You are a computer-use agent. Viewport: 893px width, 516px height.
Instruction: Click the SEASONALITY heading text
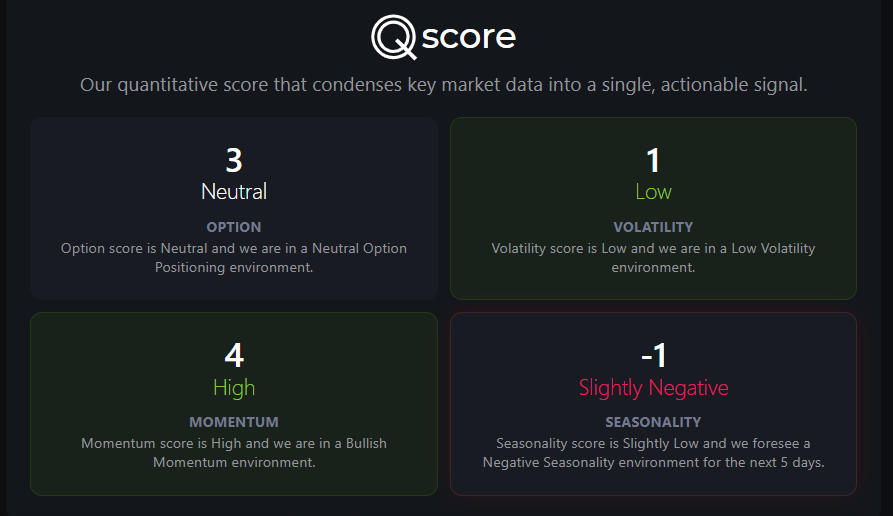point(653,422)
